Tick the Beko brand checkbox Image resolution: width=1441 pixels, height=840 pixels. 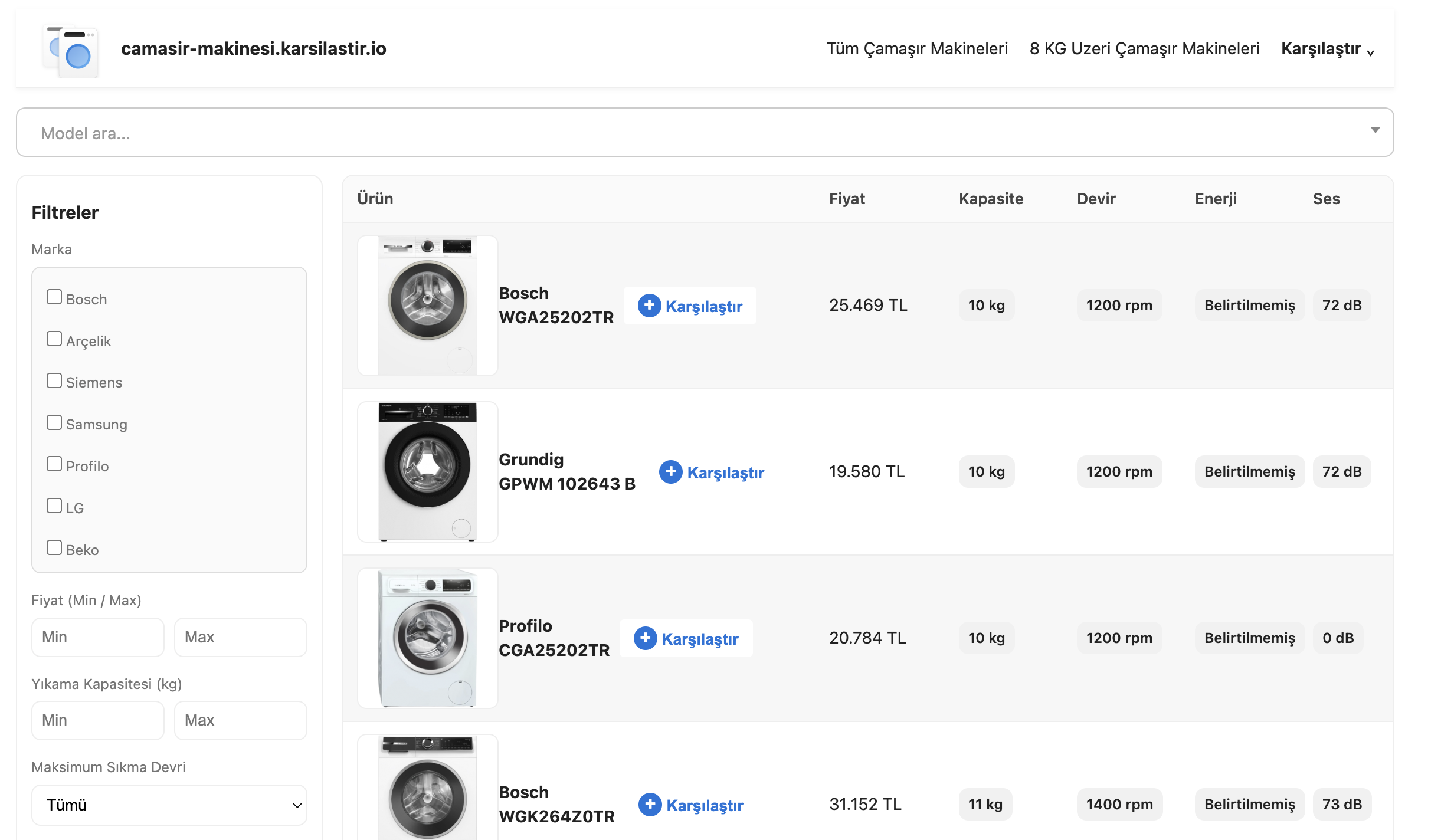pos(54,548)
